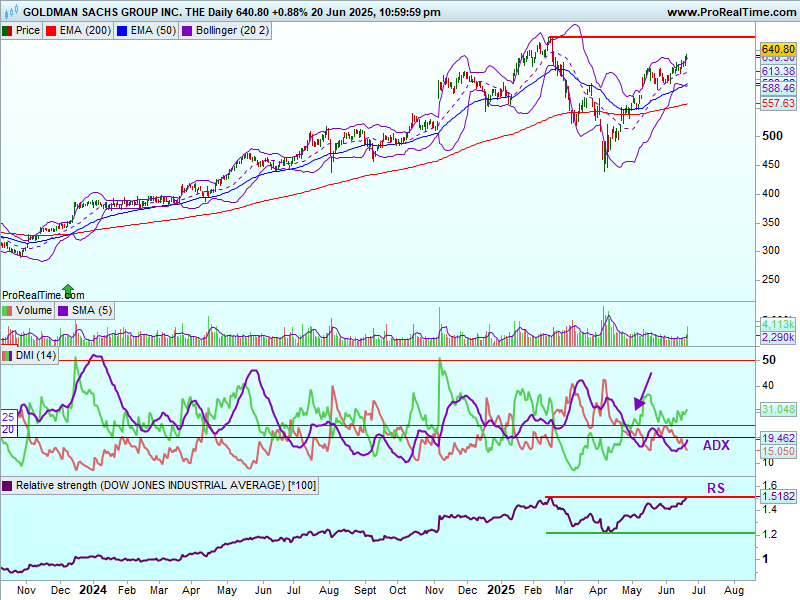Click the Volume legend bar icon
The image size is (800, 600).
pyautogui.click(x=8, y=311)
